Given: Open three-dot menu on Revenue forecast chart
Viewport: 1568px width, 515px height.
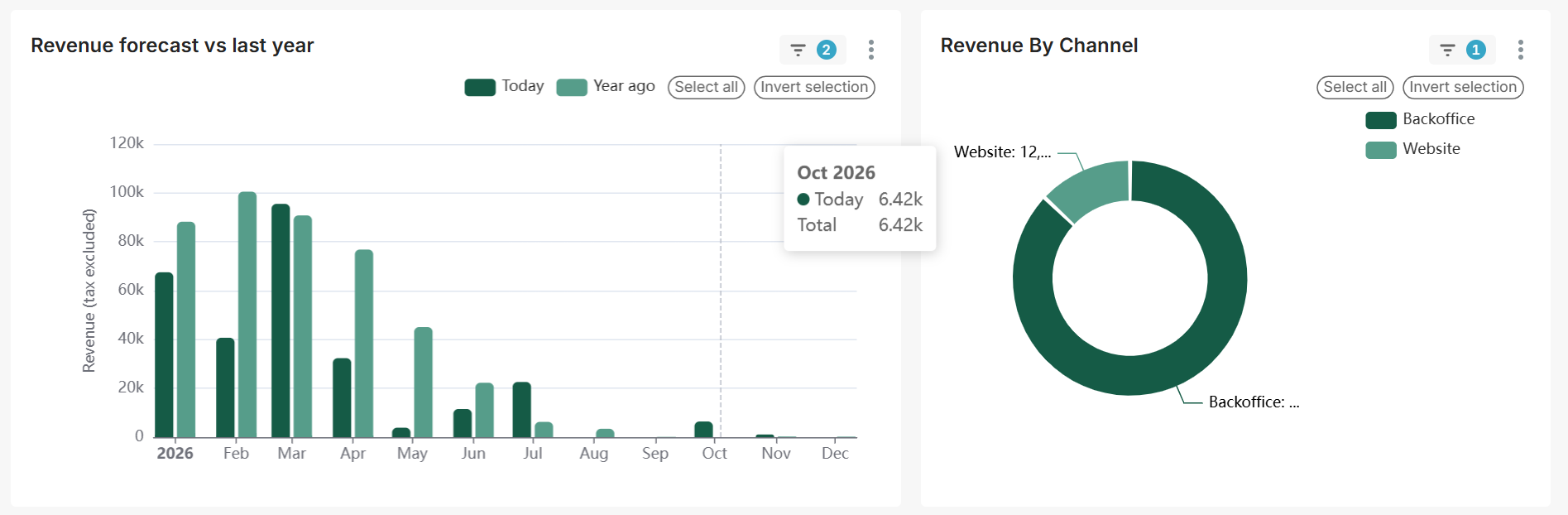Looking at the screenshot, I should pyautogui.click(x=870, y=51).
